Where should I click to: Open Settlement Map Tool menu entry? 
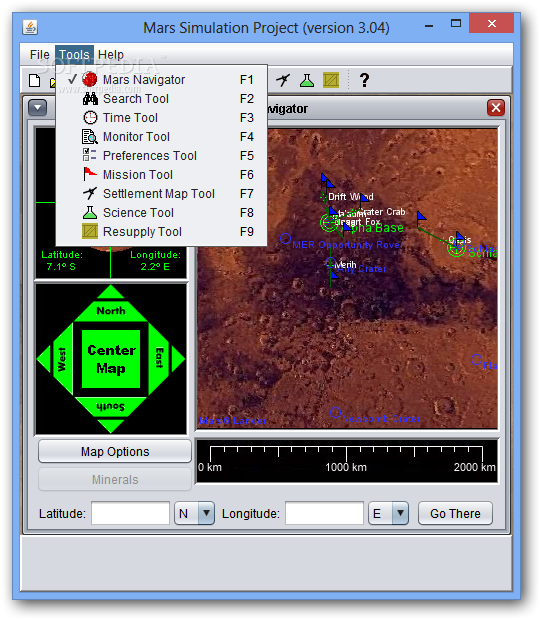point(161,193)
